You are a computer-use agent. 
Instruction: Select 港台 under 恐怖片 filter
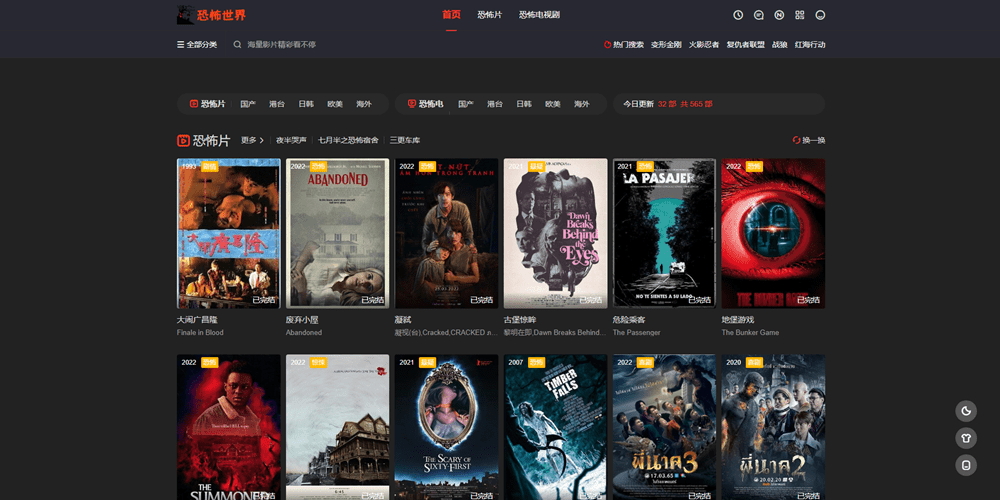(x=277, y=104)
